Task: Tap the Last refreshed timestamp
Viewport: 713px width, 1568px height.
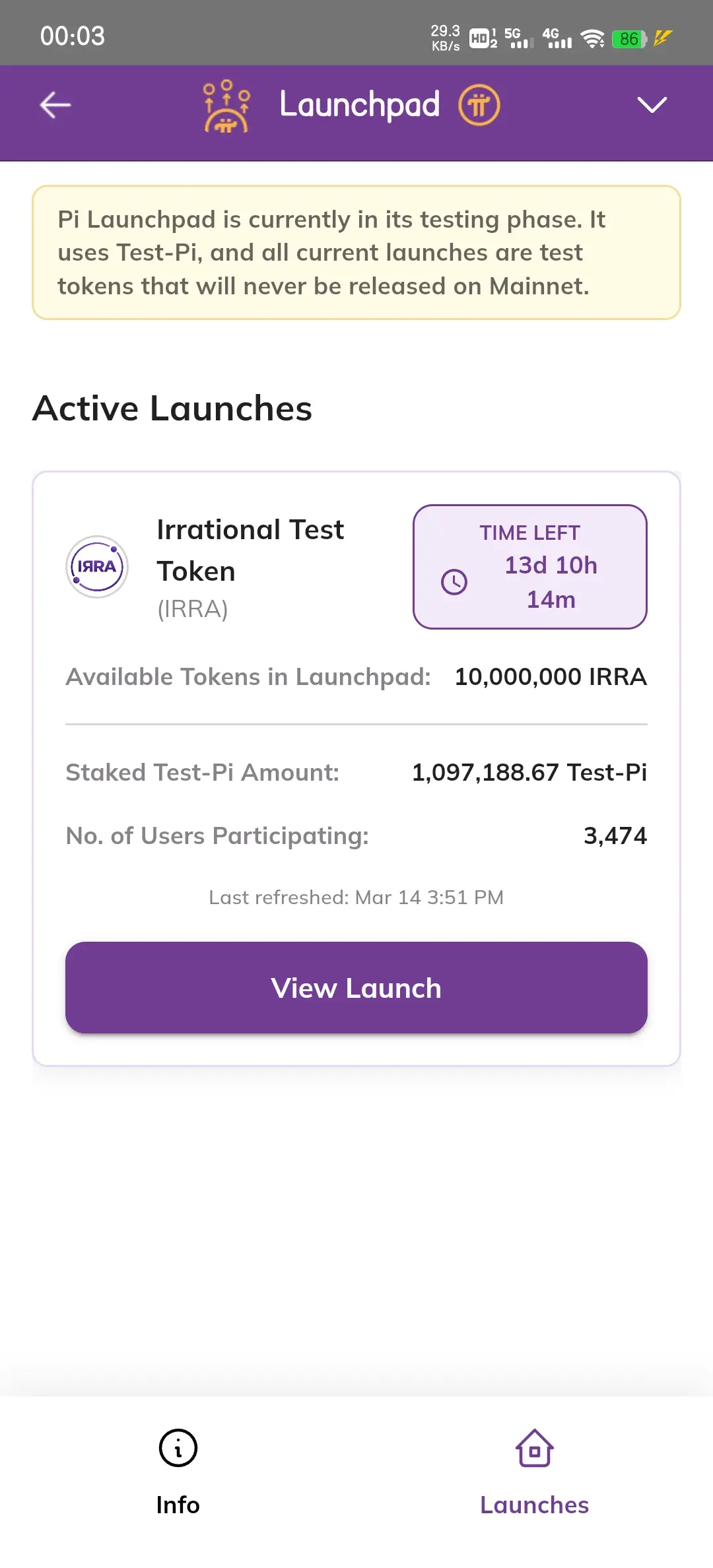Action: pos(356,898)
